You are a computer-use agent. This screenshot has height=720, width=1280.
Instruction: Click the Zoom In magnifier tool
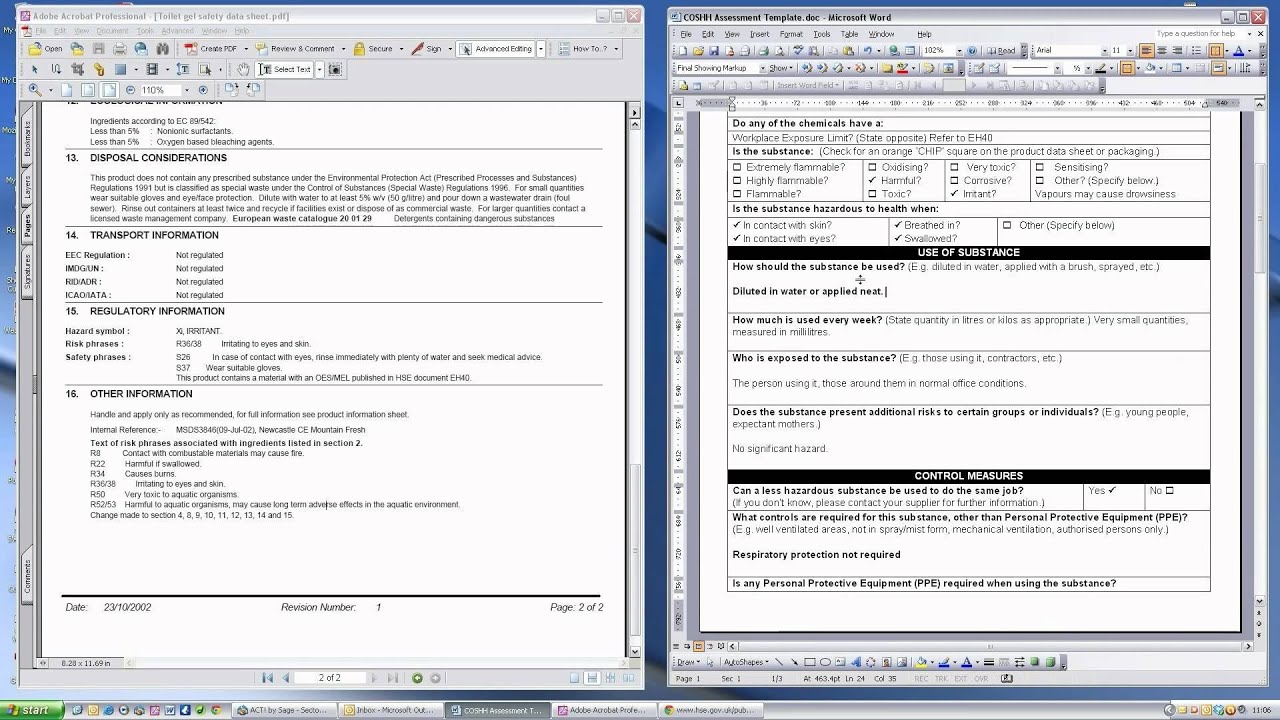tap(35, 89)
